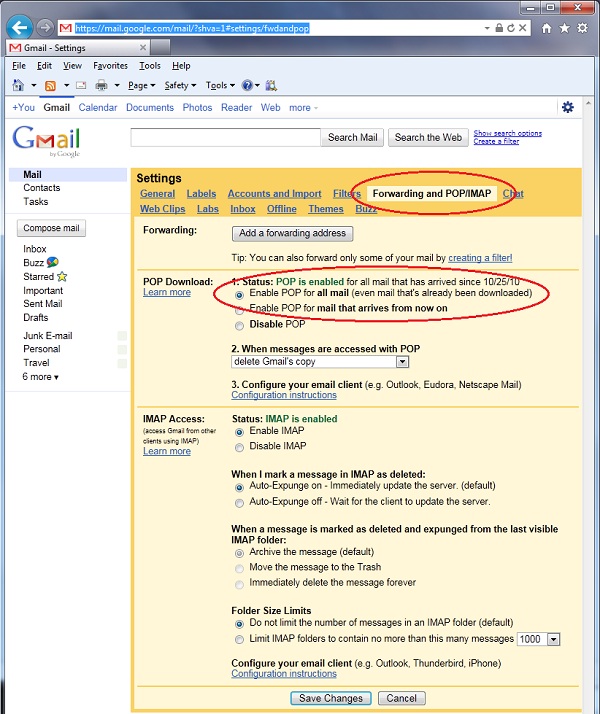The image size is (600, 714).
Task: Open the Safety dropdown menu
Action: 180,85
